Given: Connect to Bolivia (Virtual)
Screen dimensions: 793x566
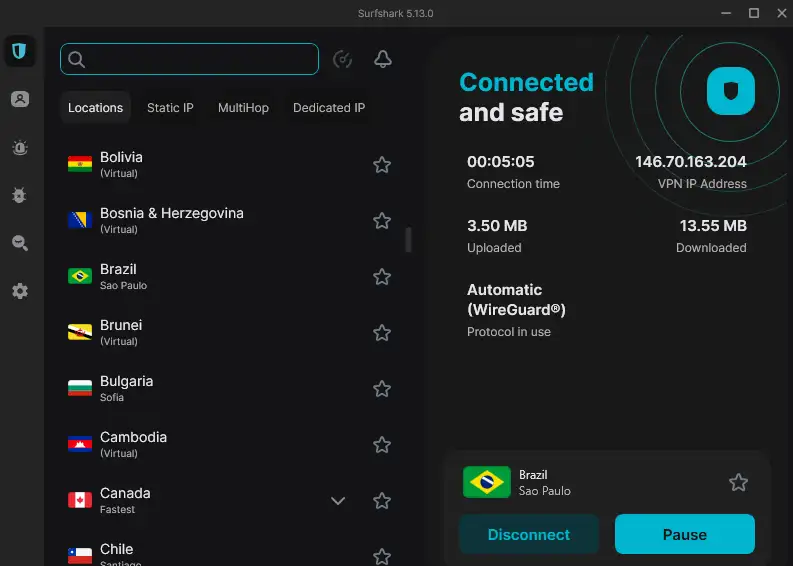Looking at the screenshot, I should click(230, 165).
